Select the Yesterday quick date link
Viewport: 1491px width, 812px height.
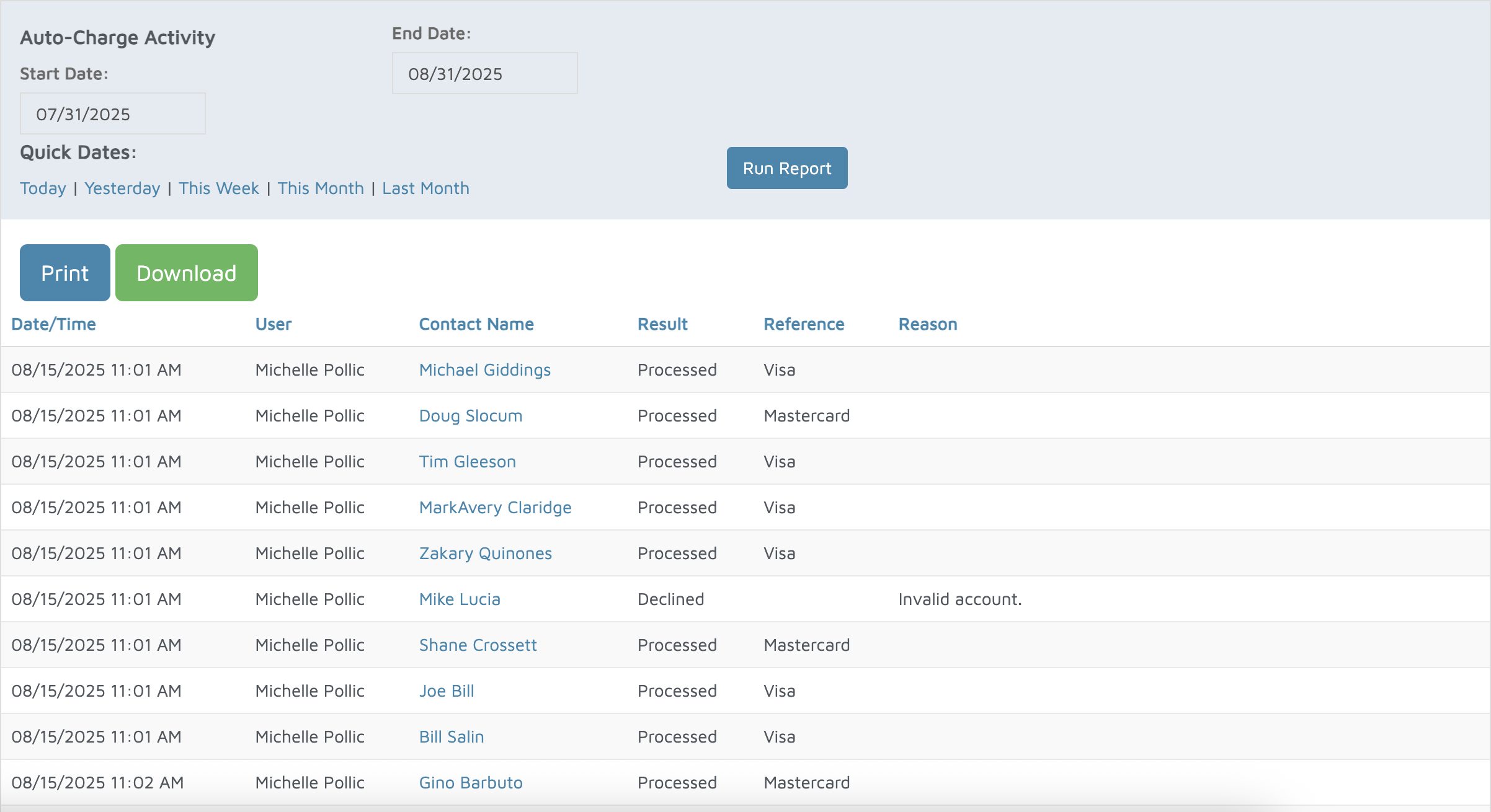coord(122,188)
